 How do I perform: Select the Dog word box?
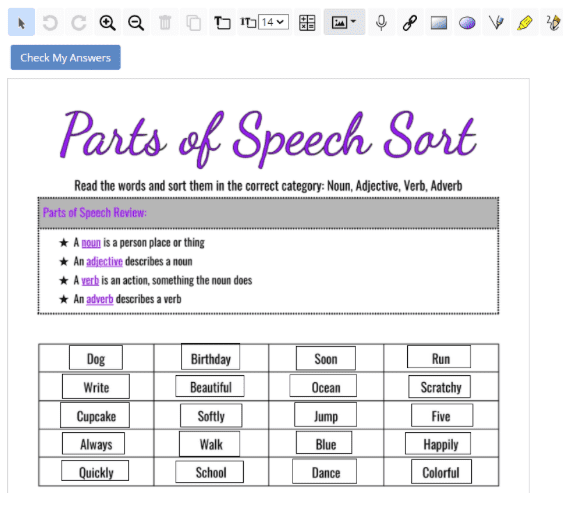pyautogui.click(x=96, y=358)
